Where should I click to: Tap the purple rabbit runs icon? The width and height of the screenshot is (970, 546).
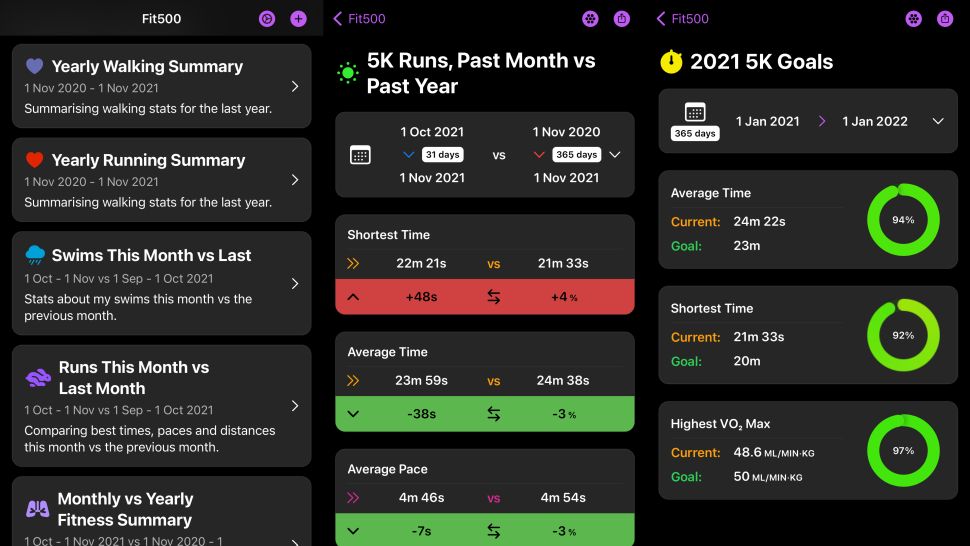click(38, 378)
